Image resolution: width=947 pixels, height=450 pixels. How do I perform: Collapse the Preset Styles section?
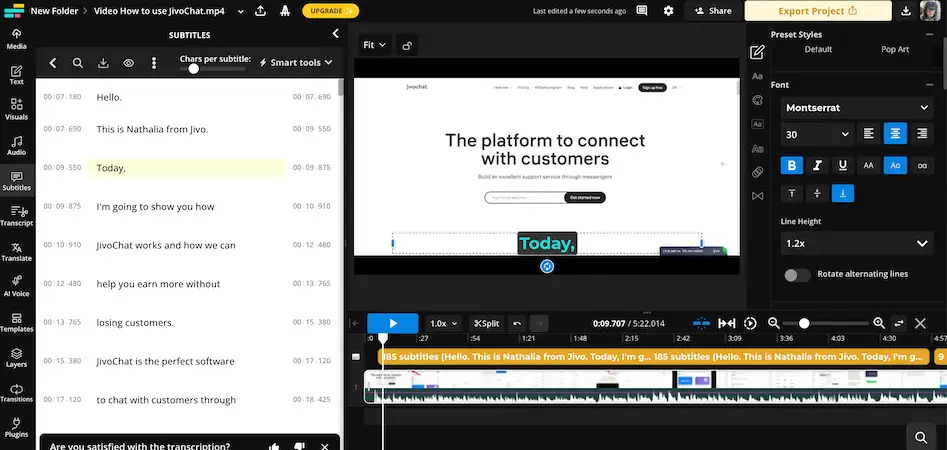pyautogui.click(x=929, y=34)
